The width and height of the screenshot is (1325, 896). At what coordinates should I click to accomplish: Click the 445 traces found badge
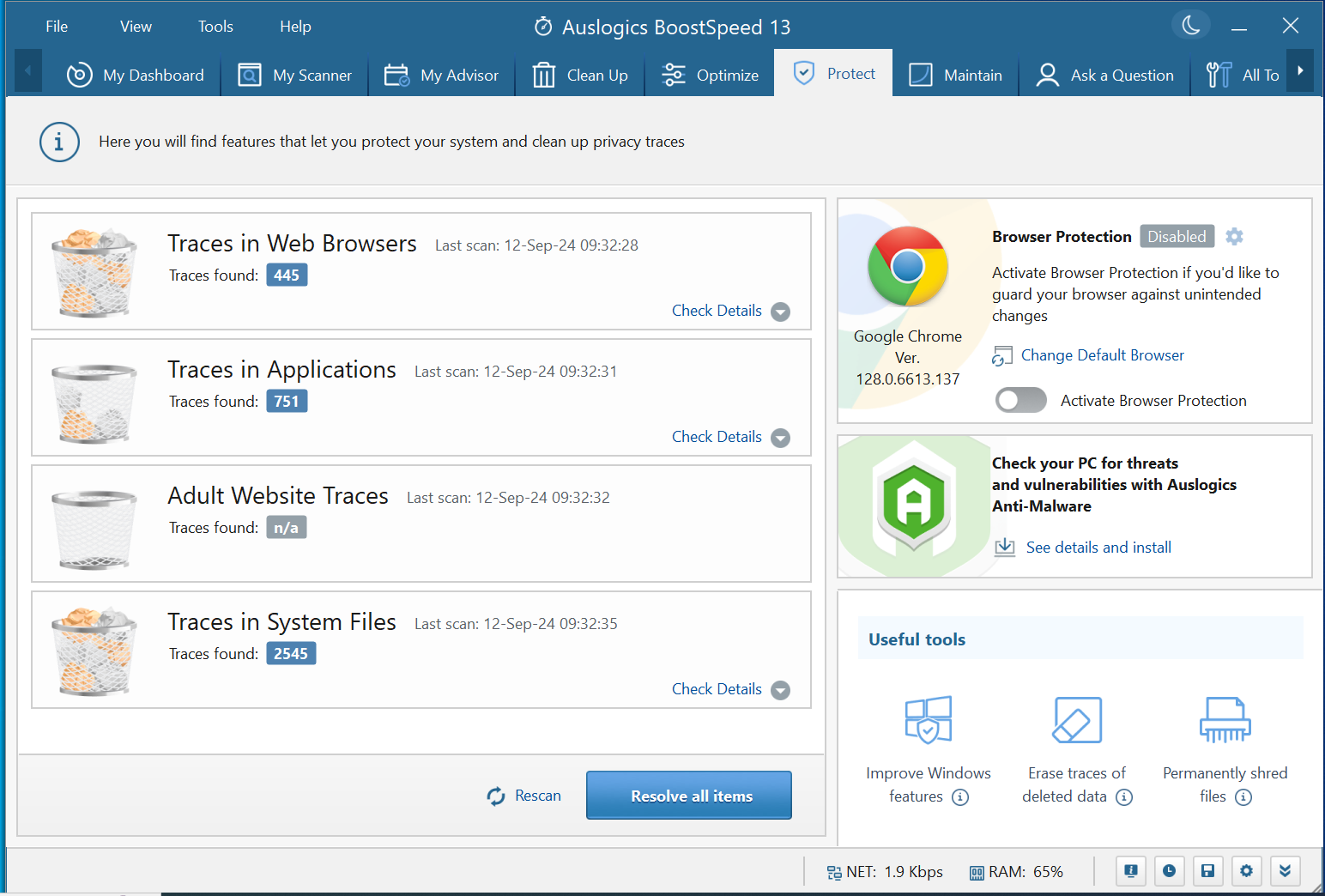287,275
